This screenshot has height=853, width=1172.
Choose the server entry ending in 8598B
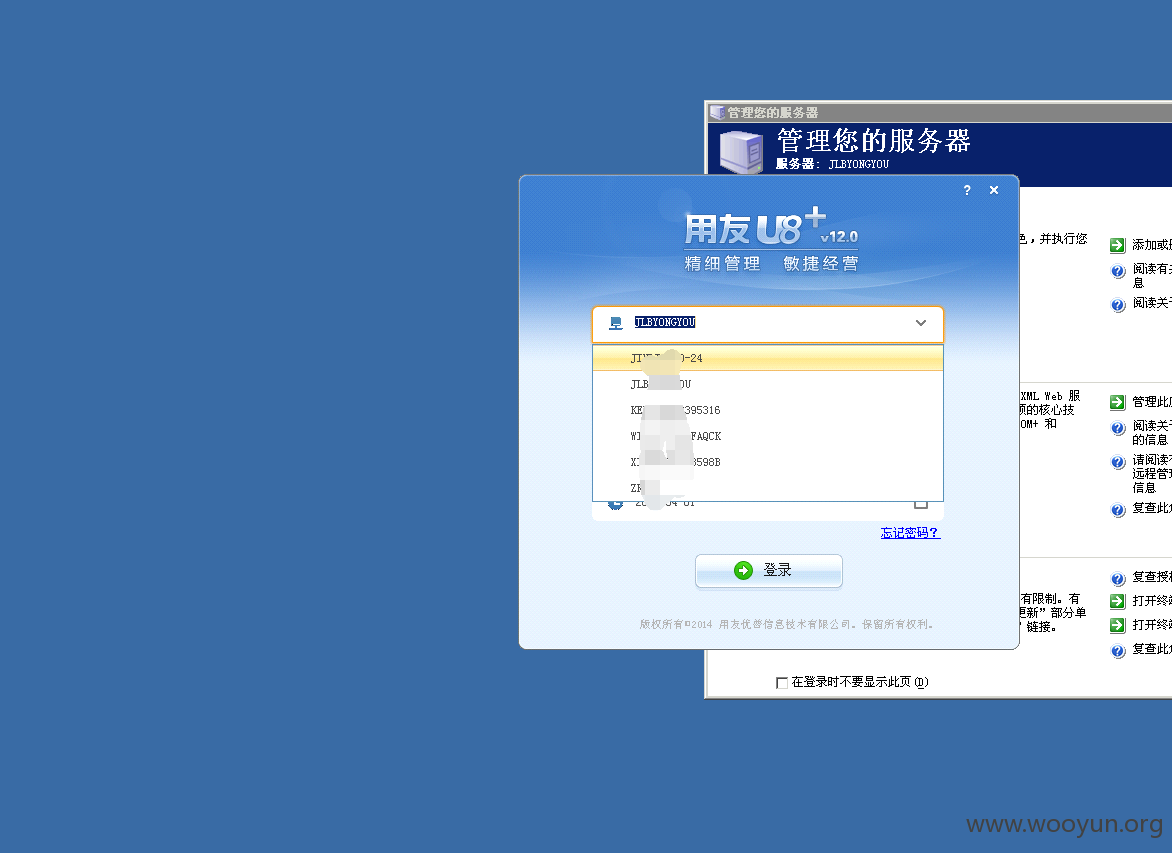pyautogui.click(x=768, y=462)
